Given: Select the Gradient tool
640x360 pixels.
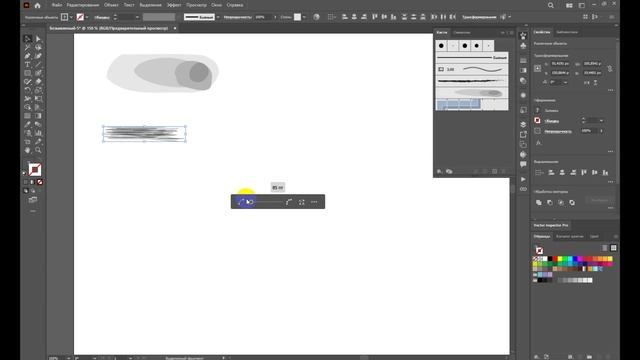Looking at the screenshot, I should pos(38,116).
